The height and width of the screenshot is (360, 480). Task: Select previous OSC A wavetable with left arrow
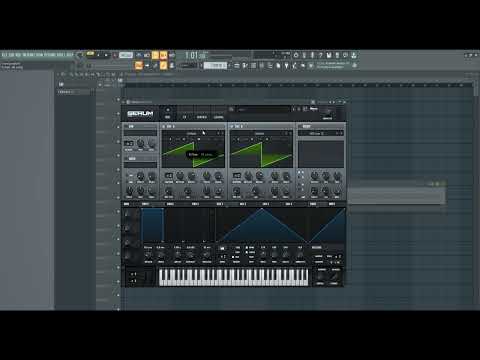218,133
